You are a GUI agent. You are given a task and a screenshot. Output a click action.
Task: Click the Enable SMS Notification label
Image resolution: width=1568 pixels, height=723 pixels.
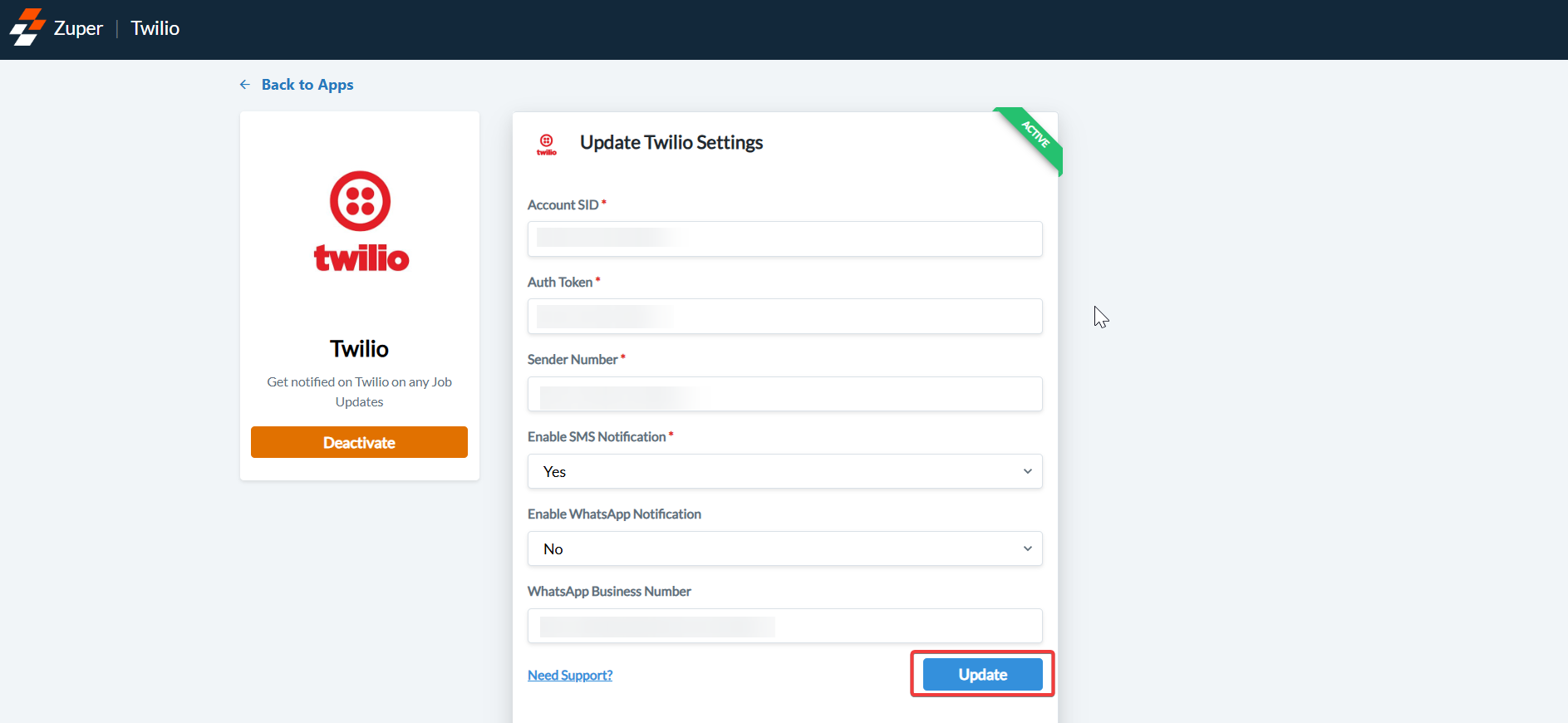pos(597,437)
